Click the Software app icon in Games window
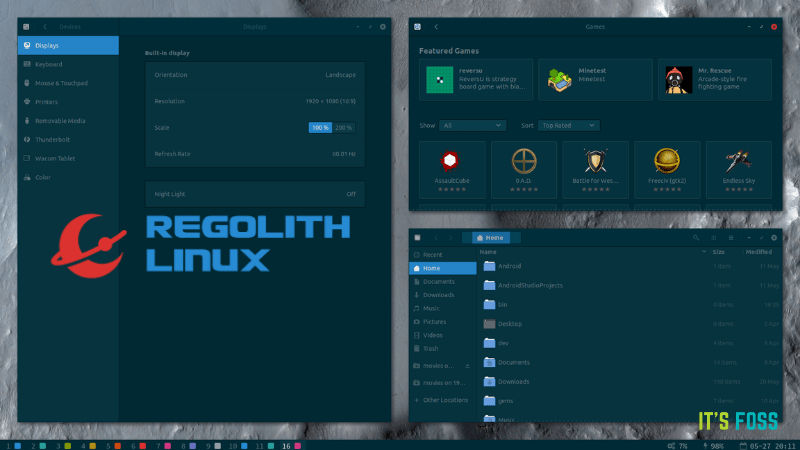Viewport: 800px width, 450px height. tap(417, 27)
